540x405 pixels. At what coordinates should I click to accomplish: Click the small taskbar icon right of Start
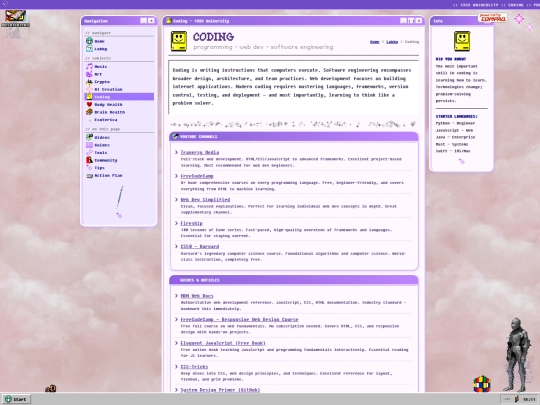click(51, 389)
